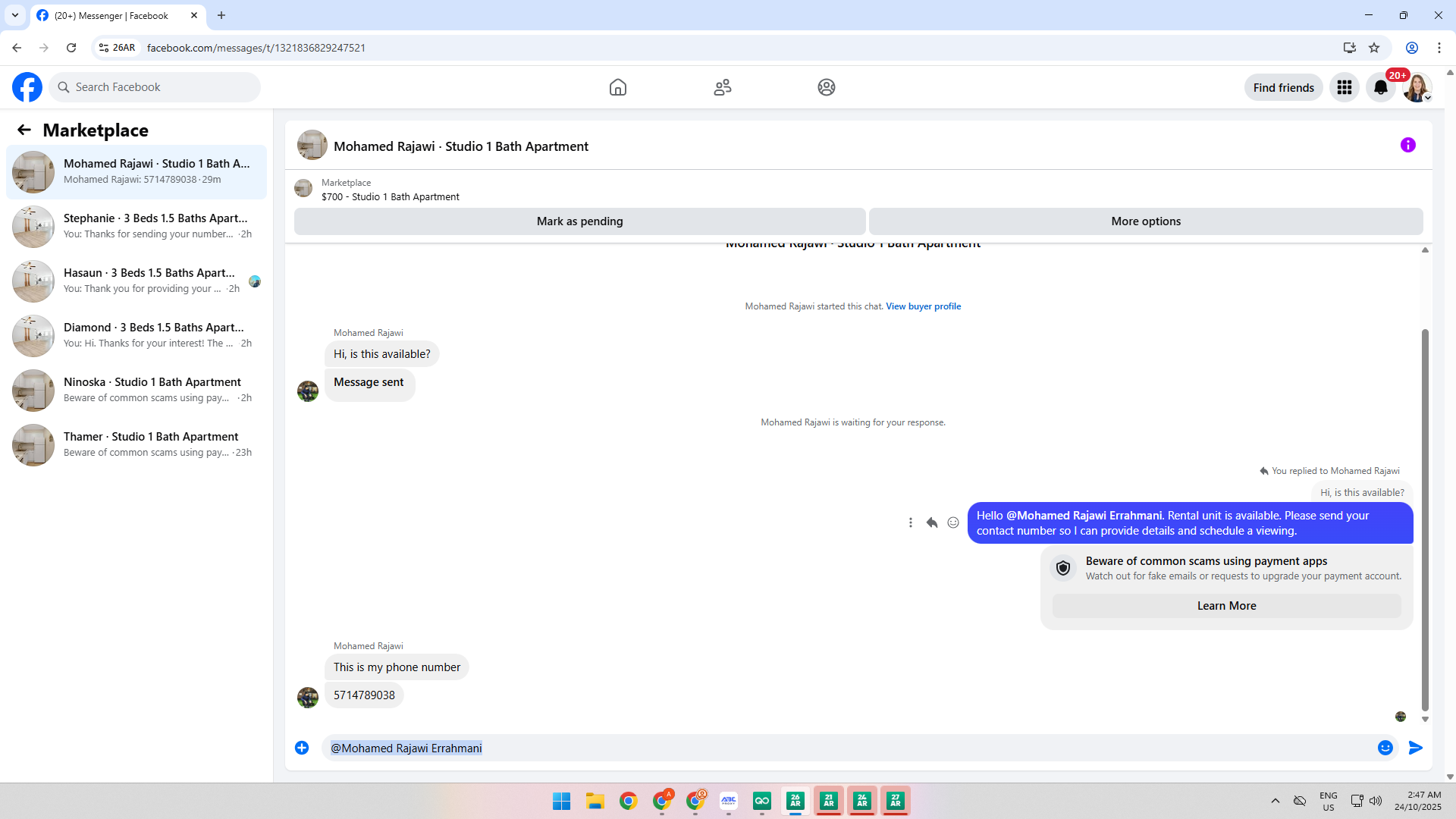The width and height of the screenshot is (1456, 819).
Task: Open Thamer Studio conversation
Action: point(136,445)
